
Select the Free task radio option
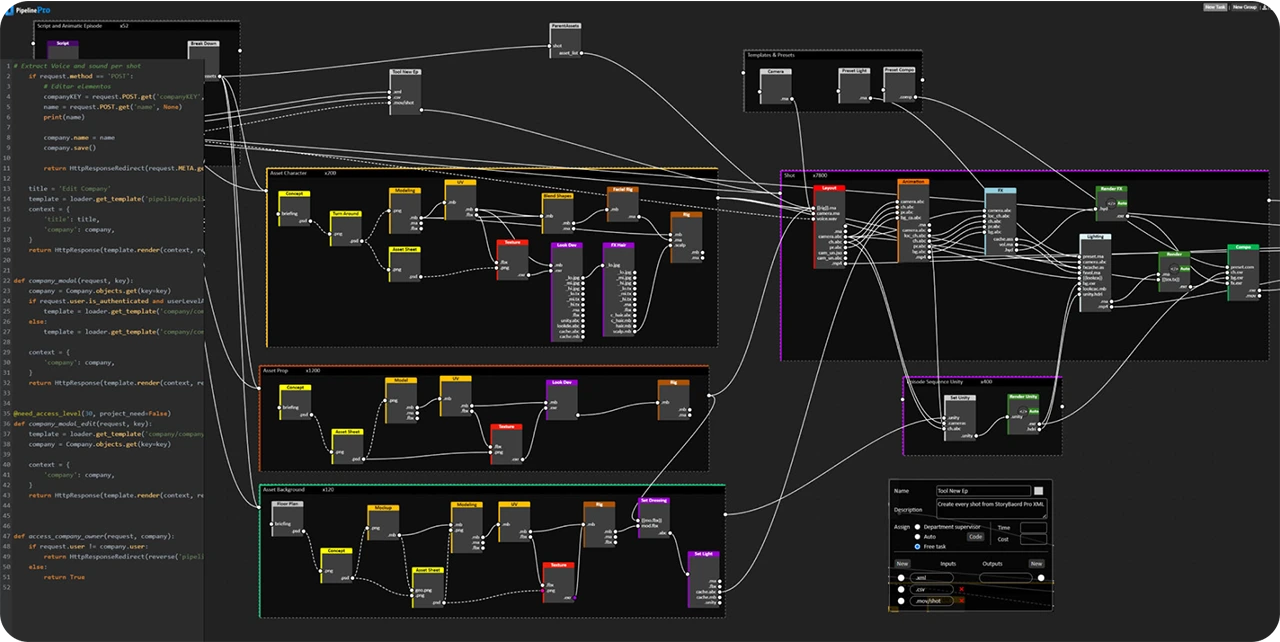[917, 547]
